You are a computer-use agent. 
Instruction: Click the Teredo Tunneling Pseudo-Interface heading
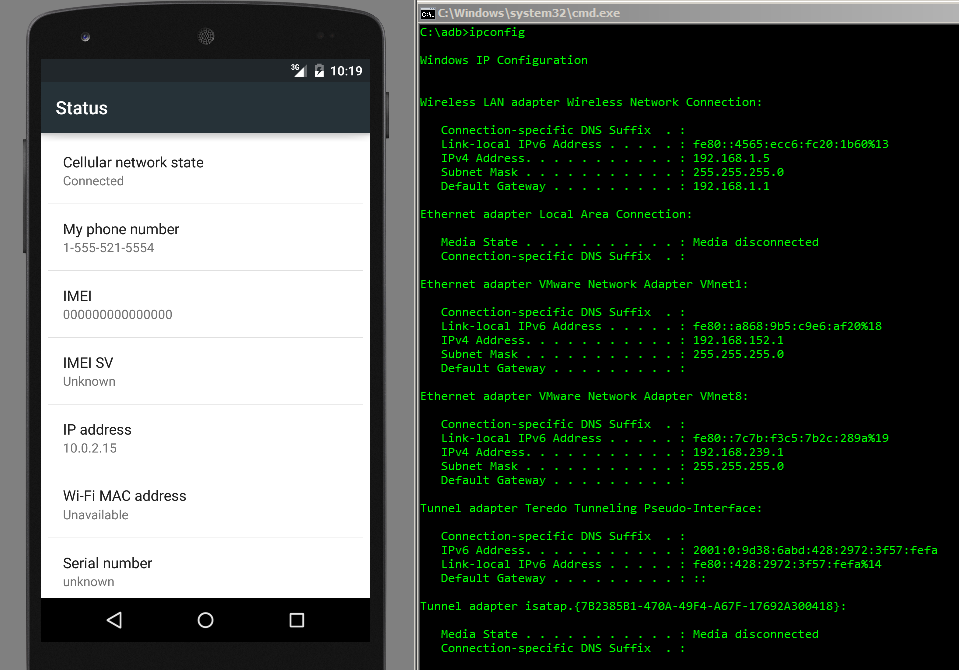click(x=591, y=508)
